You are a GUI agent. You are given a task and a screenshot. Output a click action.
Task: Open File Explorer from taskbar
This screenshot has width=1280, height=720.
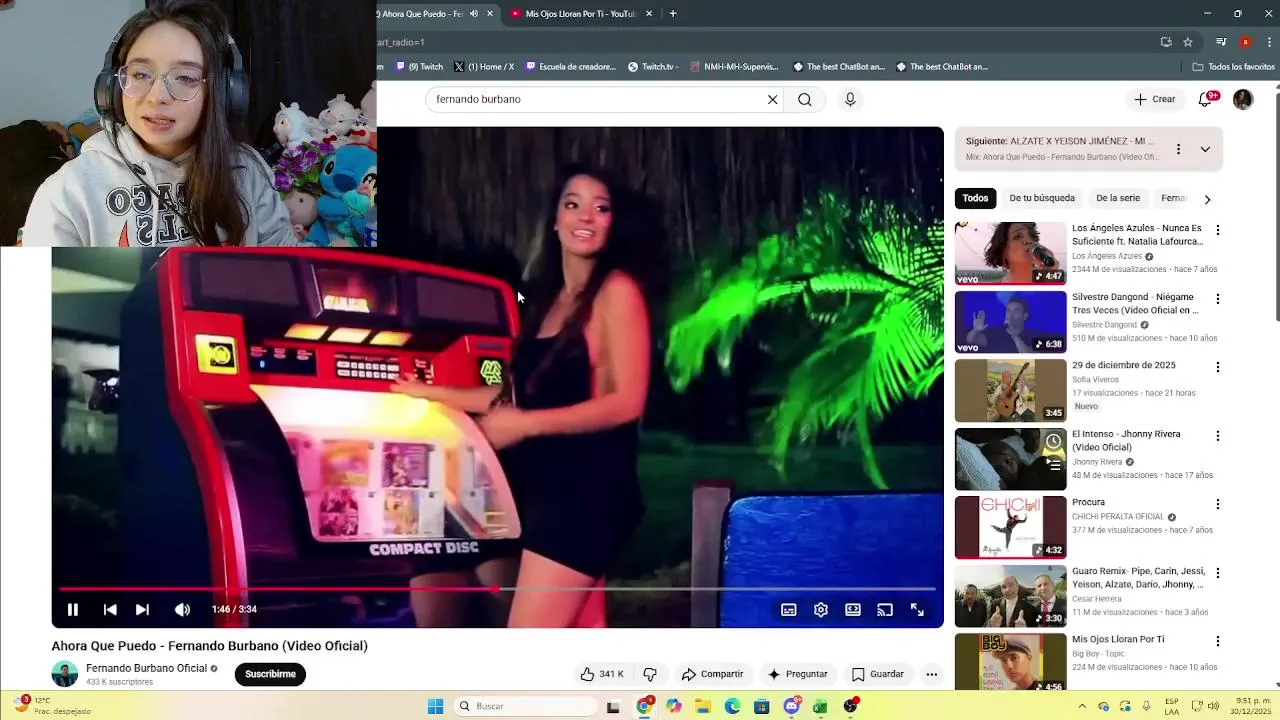tap(703, 706)
